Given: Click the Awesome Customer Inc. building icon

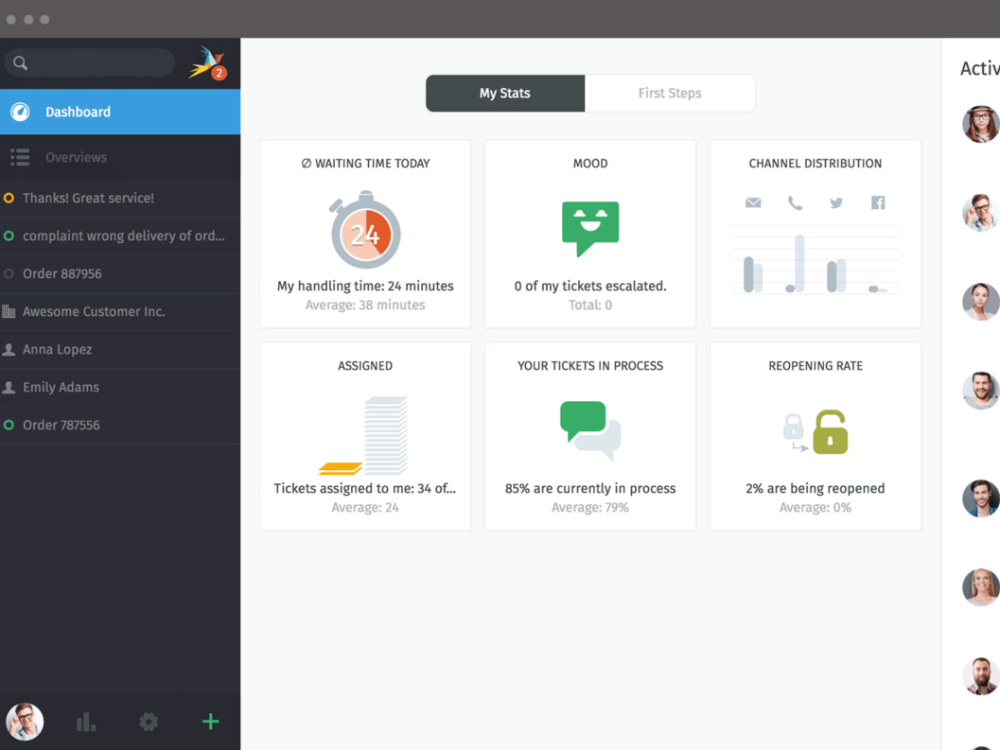Looking at the screenshot, I should tap(9, 311).
